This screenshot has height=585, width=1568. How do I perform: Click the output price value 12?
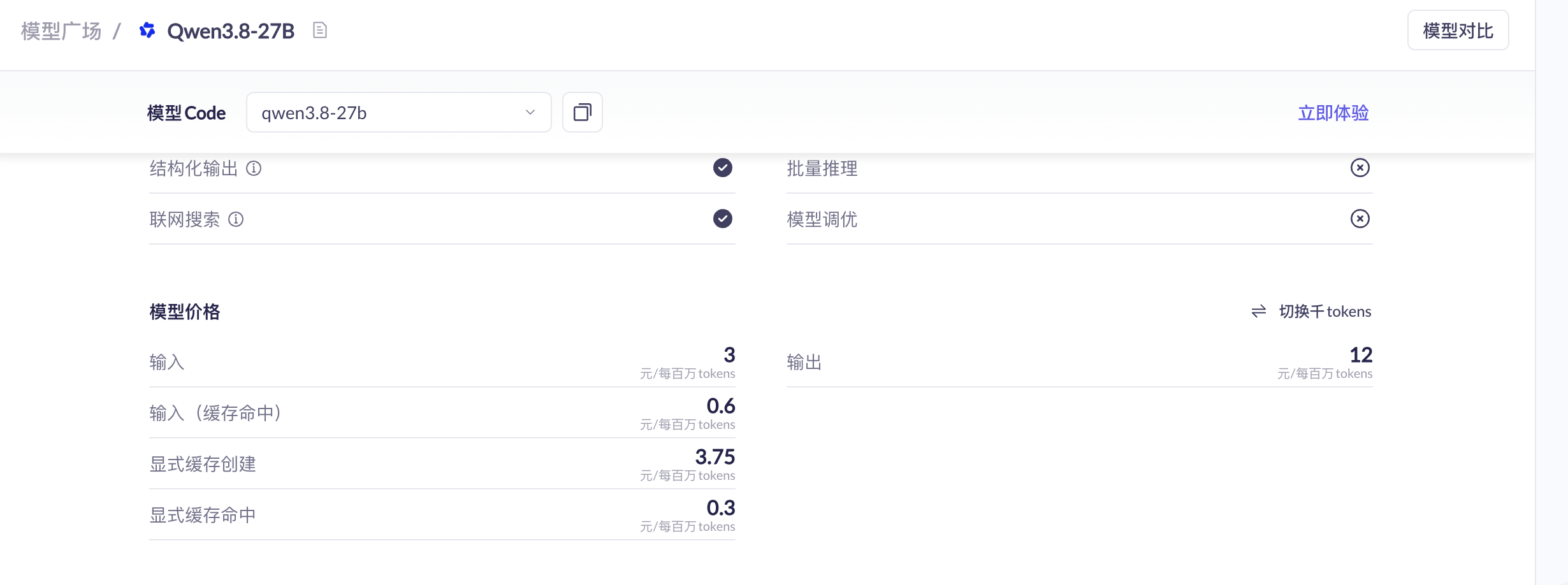tap(1361, 354)
